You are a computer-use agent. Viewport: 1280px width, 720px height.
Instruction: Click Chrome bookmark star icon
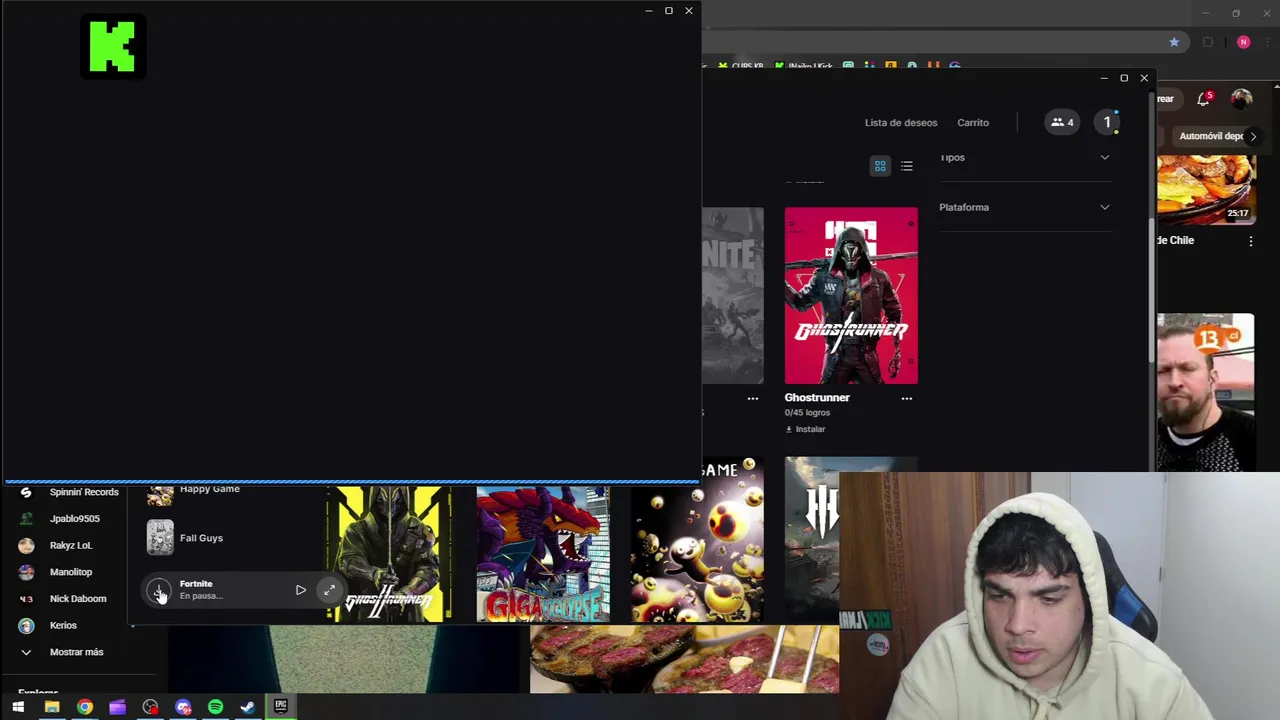[1174, 42]
